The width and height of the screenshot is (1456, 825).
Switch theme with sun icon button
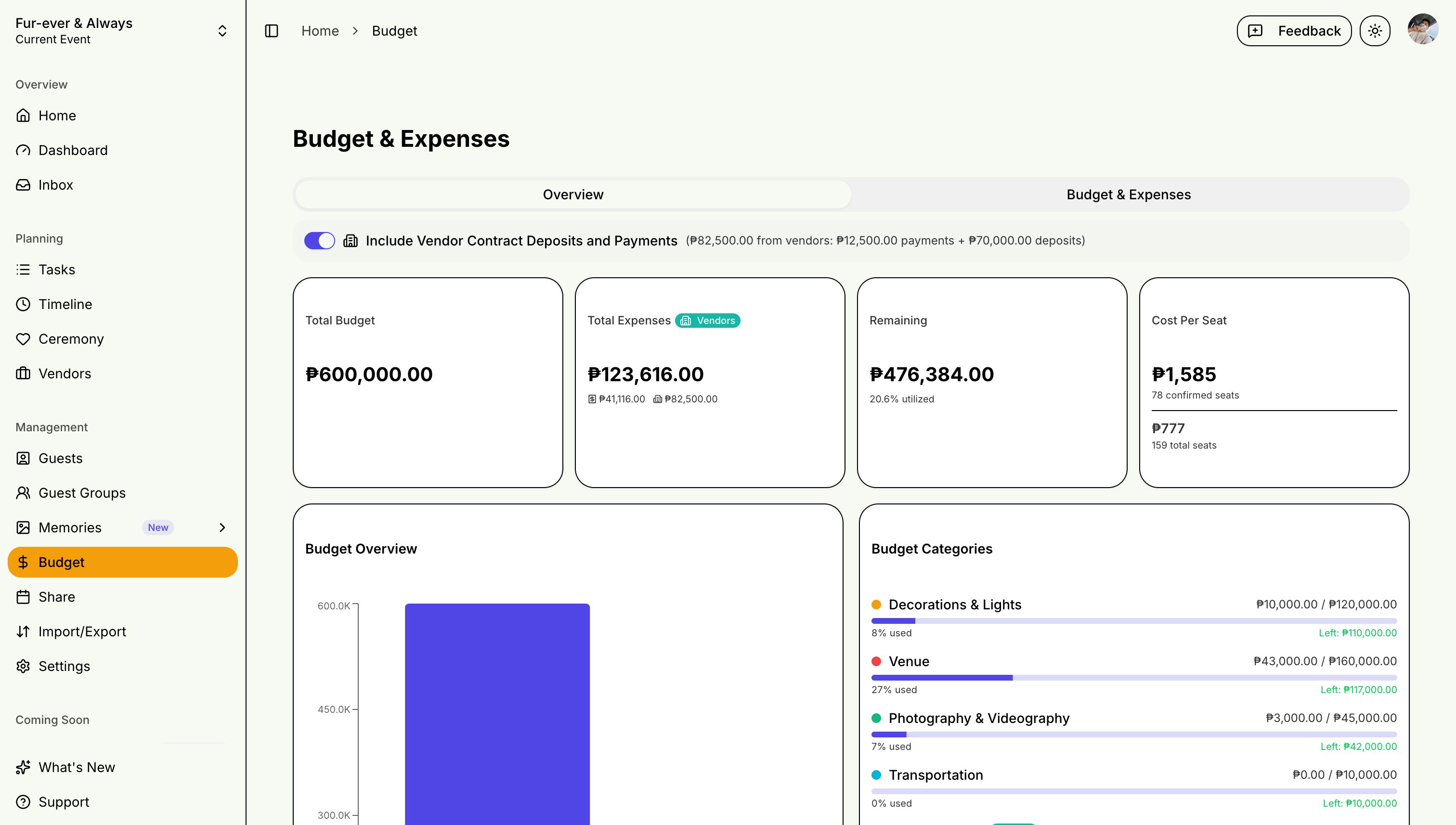(1374, 31)
